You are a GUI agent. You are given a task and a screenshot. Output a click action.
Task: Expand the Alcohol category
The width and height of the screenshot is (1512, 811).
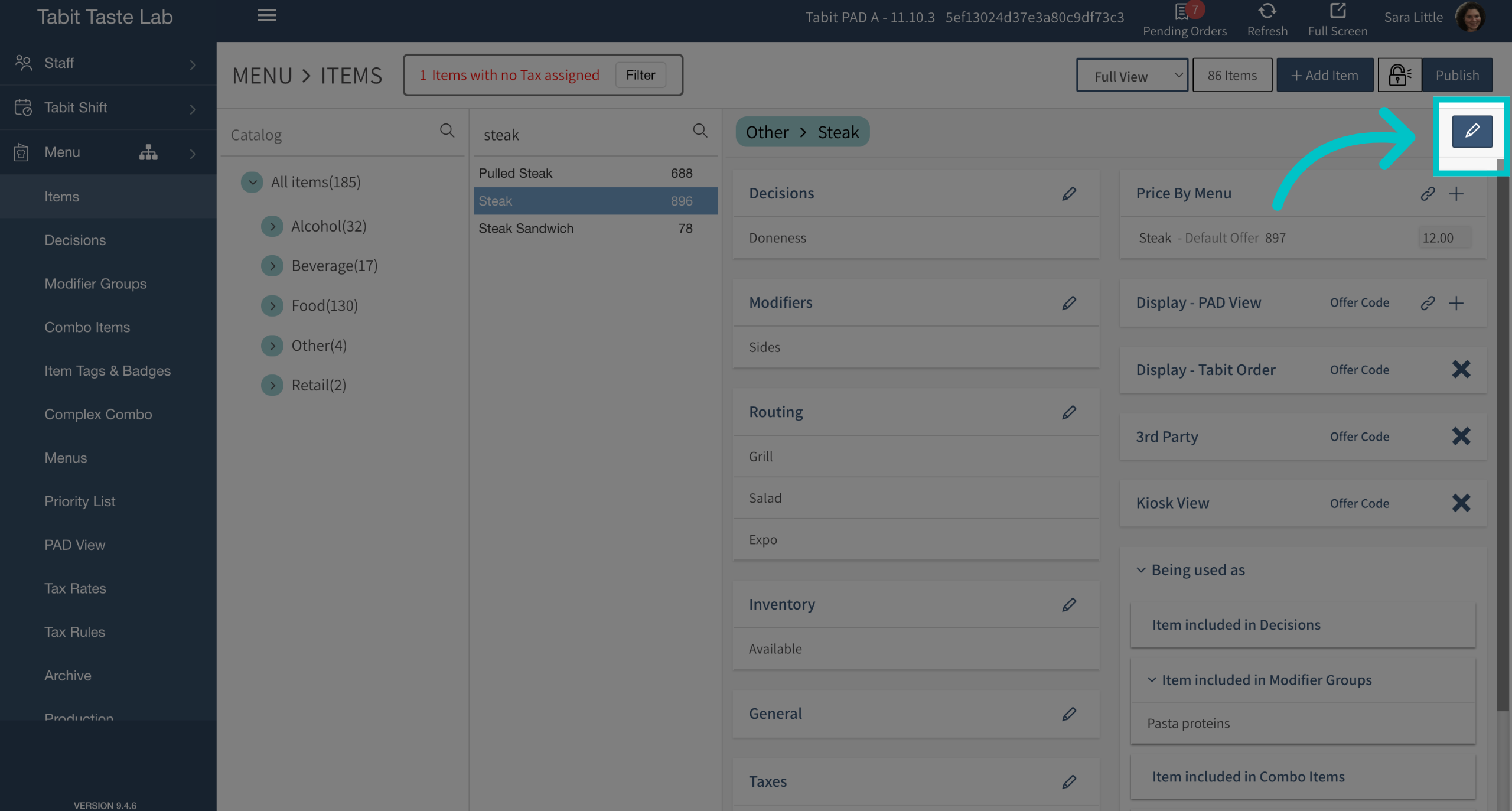tap(272, 226)
